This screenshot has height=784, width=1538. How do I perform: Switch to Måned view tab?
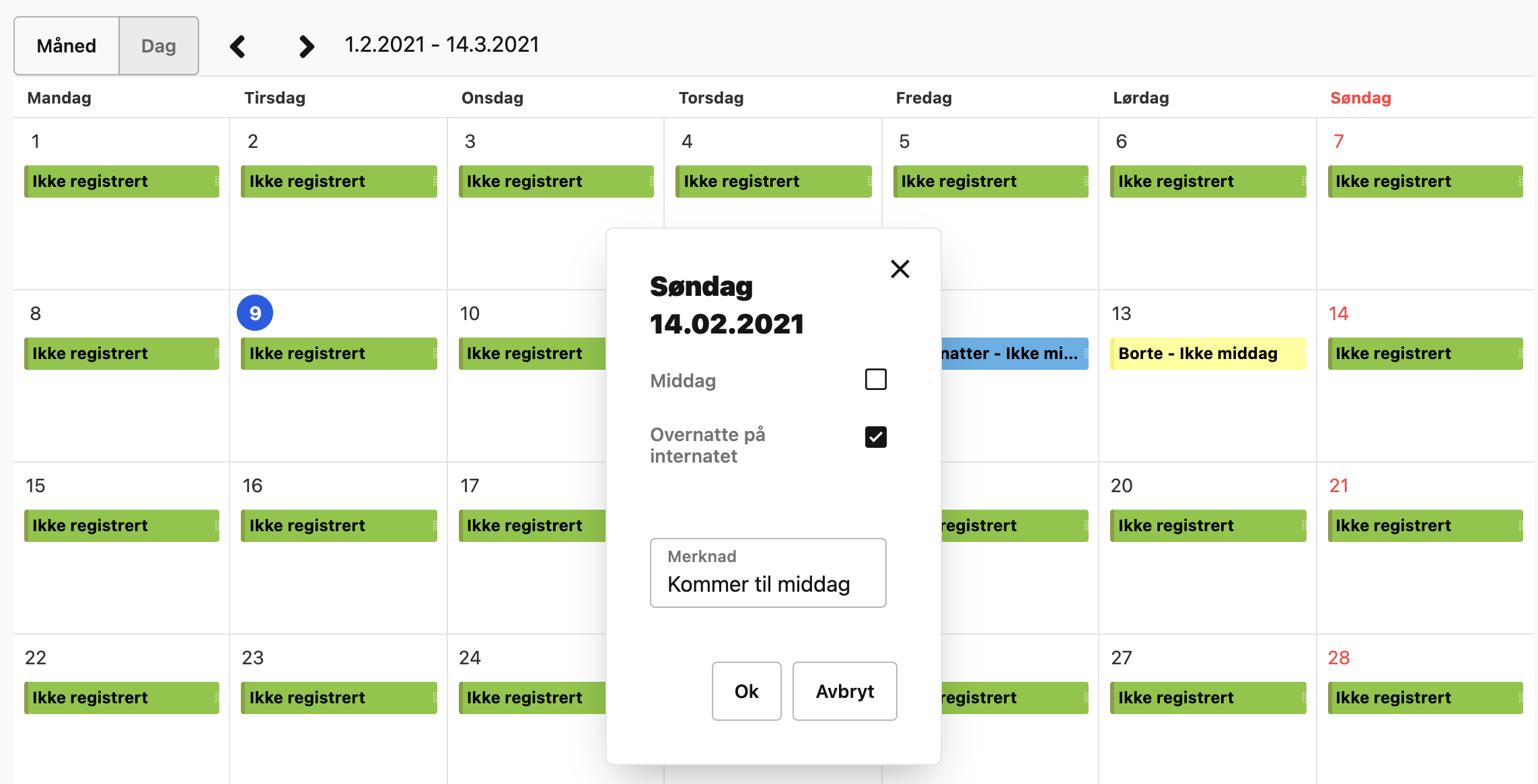(x=67, y=46)
